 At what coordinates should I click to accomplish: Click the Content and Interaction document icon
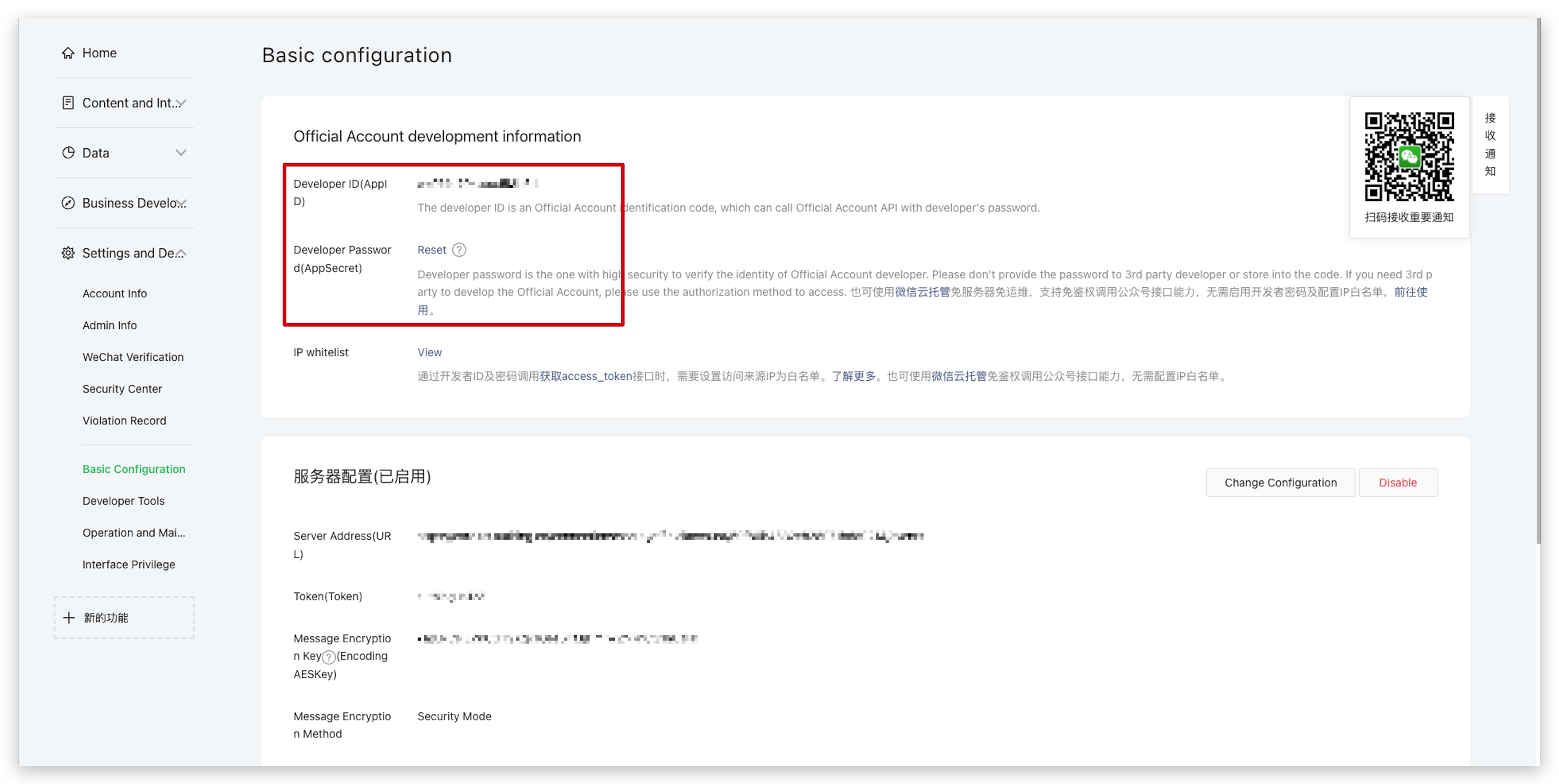coord(68,103)
